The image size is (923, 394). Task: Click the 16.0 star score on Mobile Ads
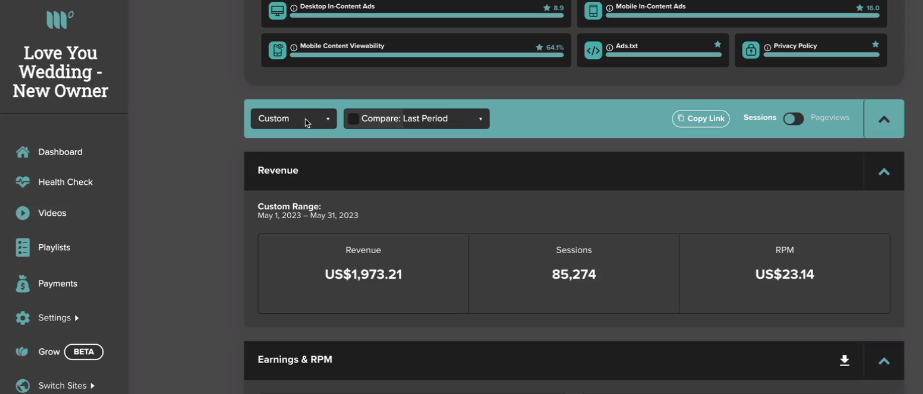coord(868,8)
